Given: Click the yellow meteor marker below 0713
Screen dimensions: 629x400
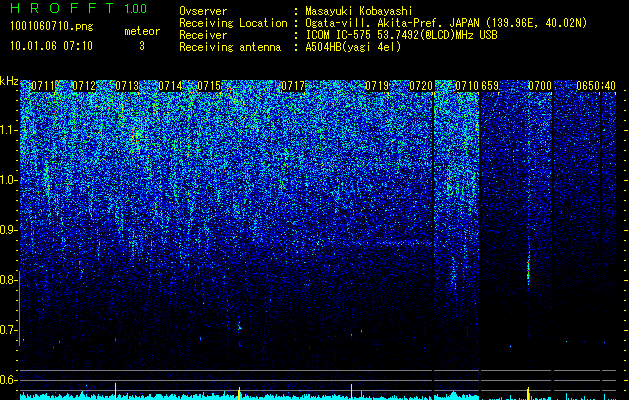Looking at the screenshot, I should pyautogui.click(x=116, y=391).
